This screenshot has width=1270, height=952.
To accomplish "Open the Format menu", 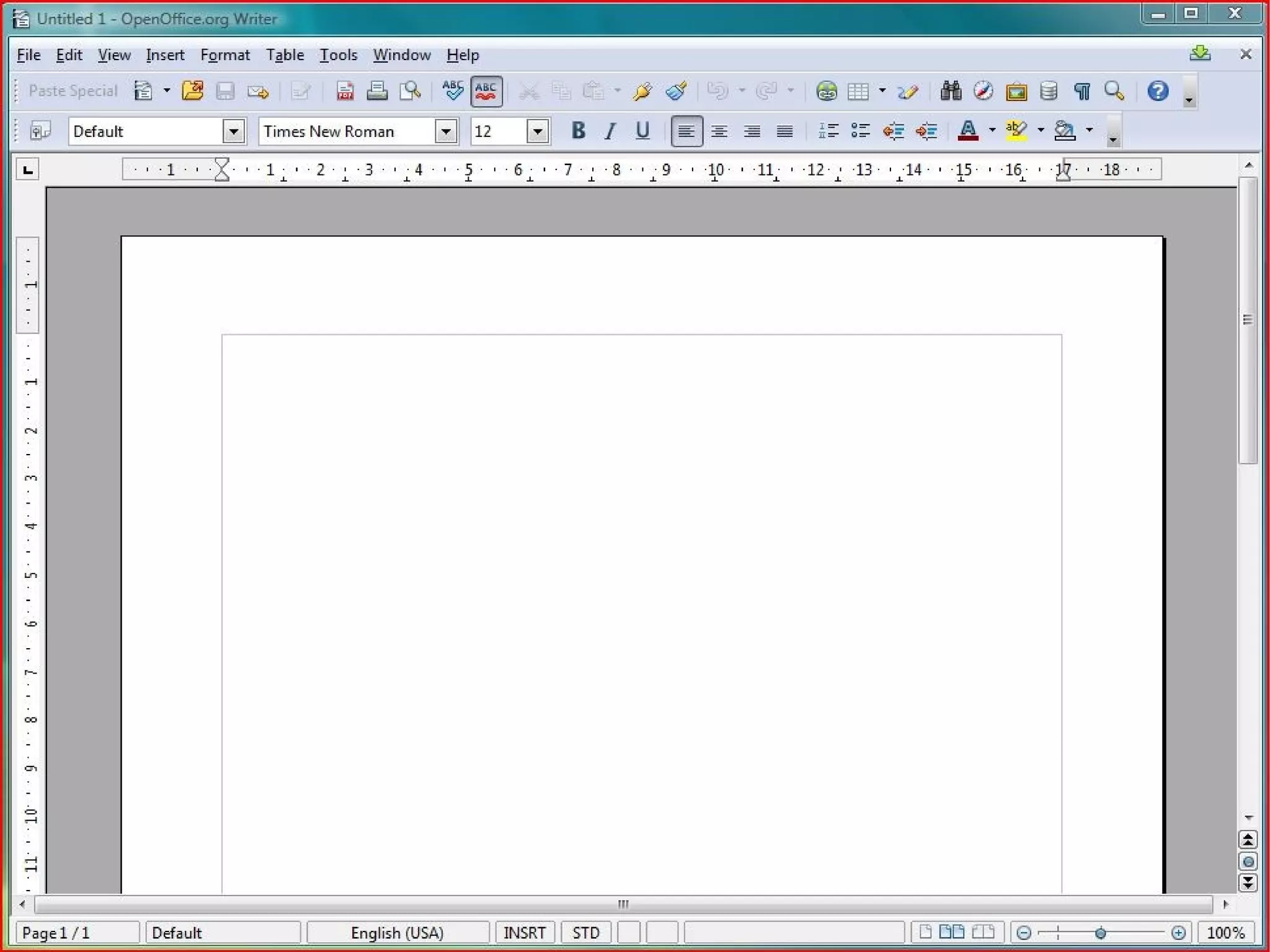I will click(224, 55).
